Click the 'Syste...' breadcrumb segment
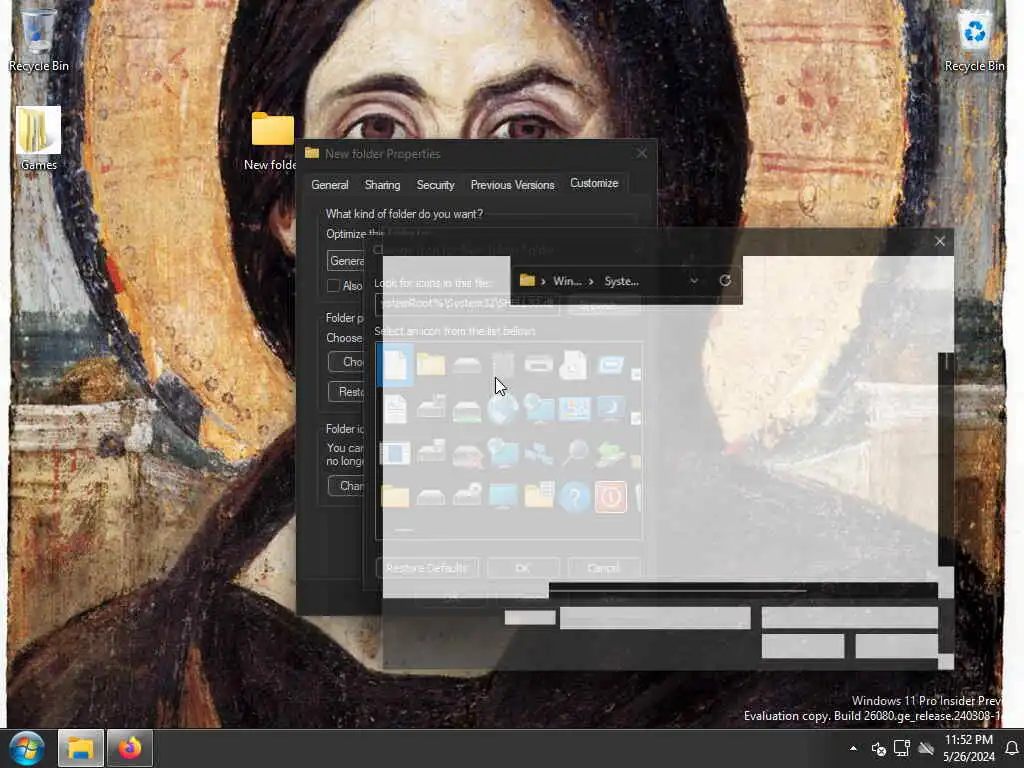The height and width of the screenshot is (768, 1024). click(621, 281)
